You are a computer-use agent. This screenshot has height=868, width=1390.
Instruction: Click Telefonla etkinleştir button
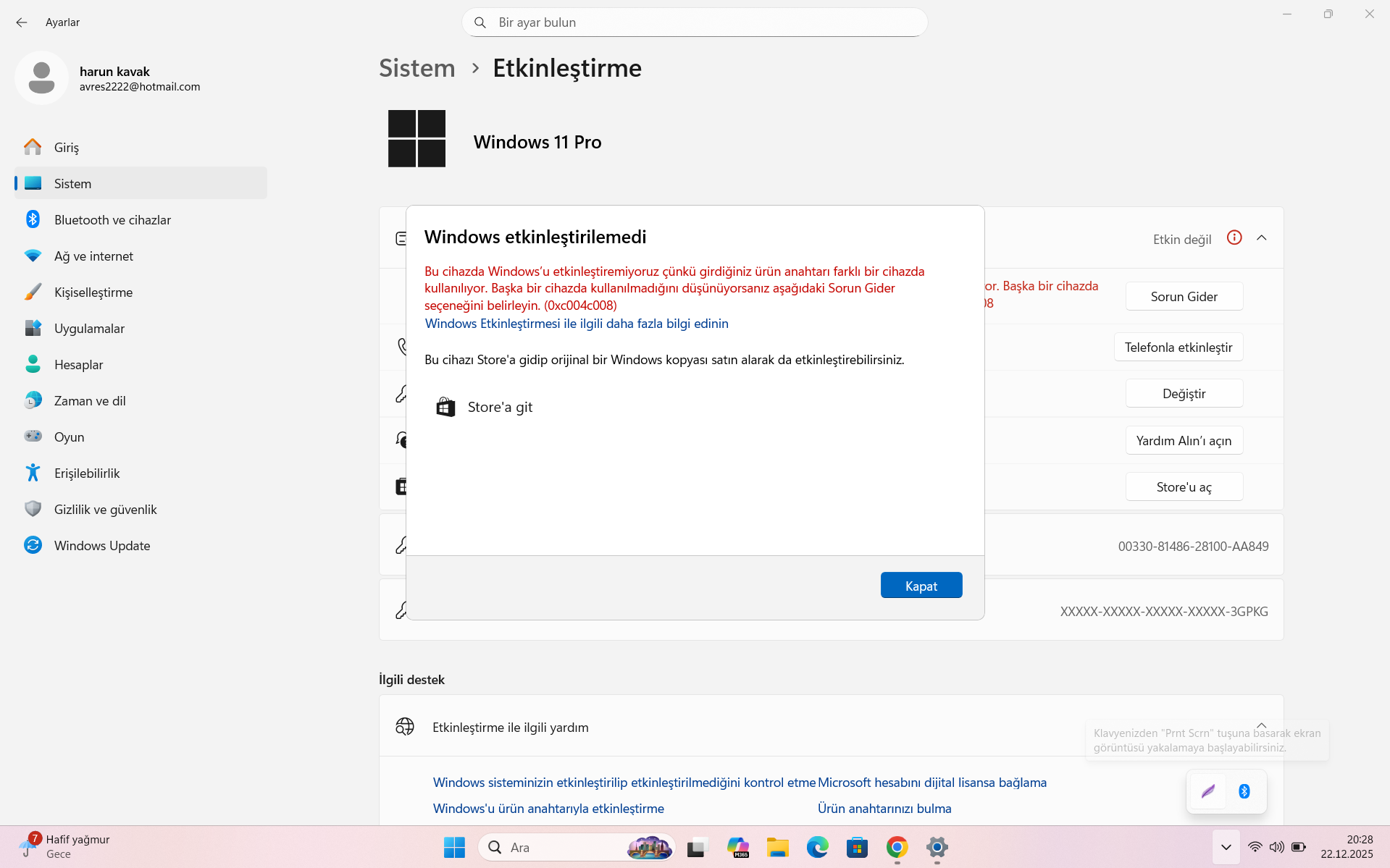point(1178,347)
